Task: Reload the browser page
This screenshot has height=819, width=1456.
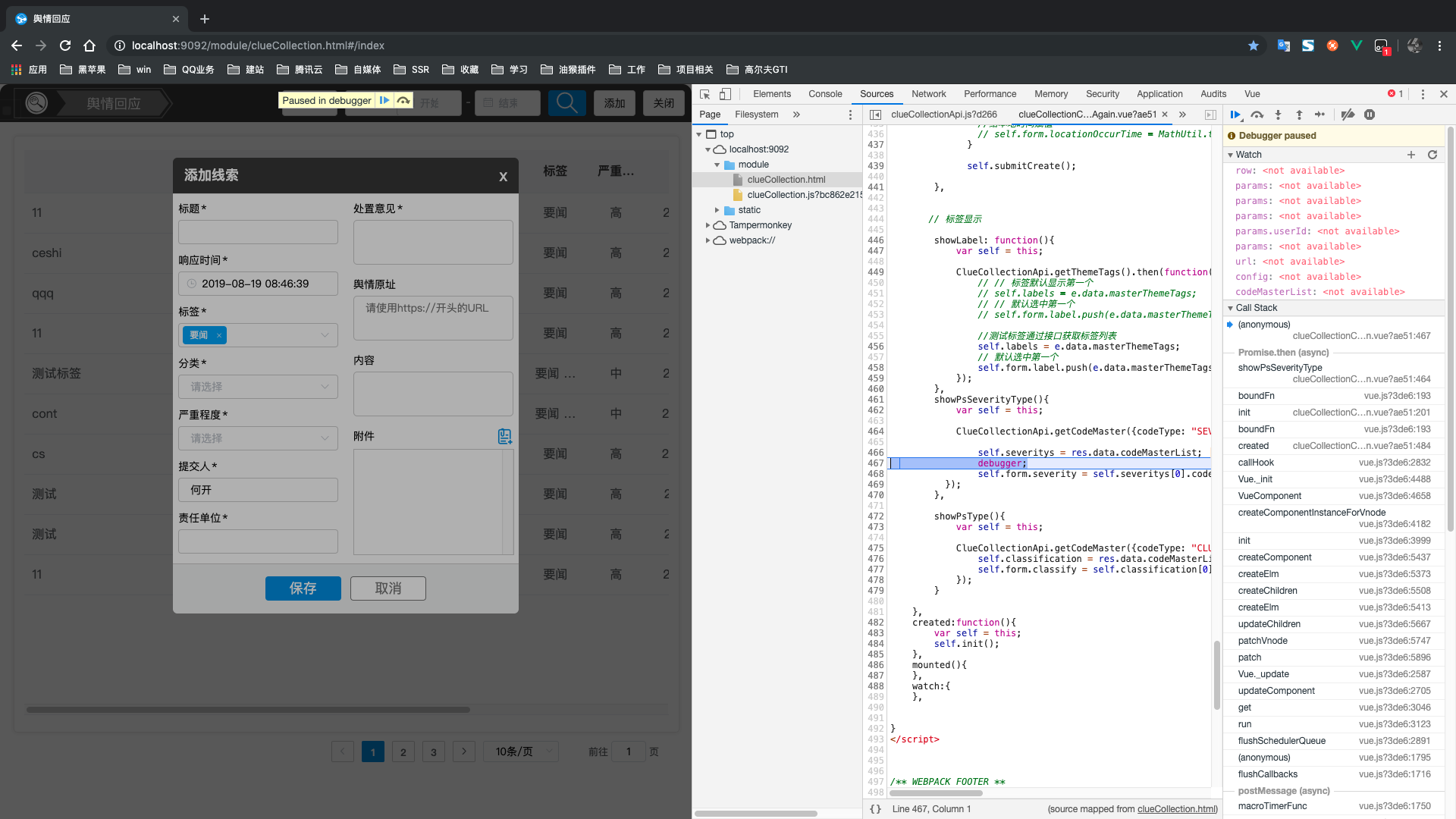Action: click(x=65, y=45)
